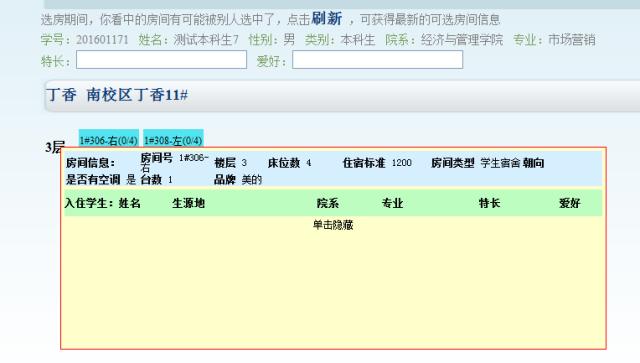Focus the 特长 input field
Image resolution: width=640 pixels, height=363 pixels.
click(x=161, y=60)
